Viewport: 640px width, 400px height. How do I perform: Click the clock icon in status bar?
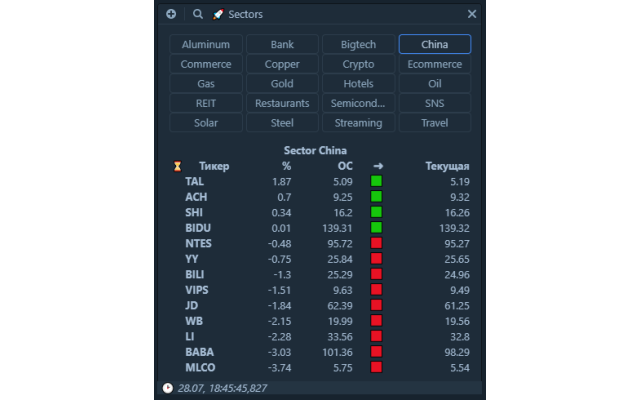coord(168,387)
